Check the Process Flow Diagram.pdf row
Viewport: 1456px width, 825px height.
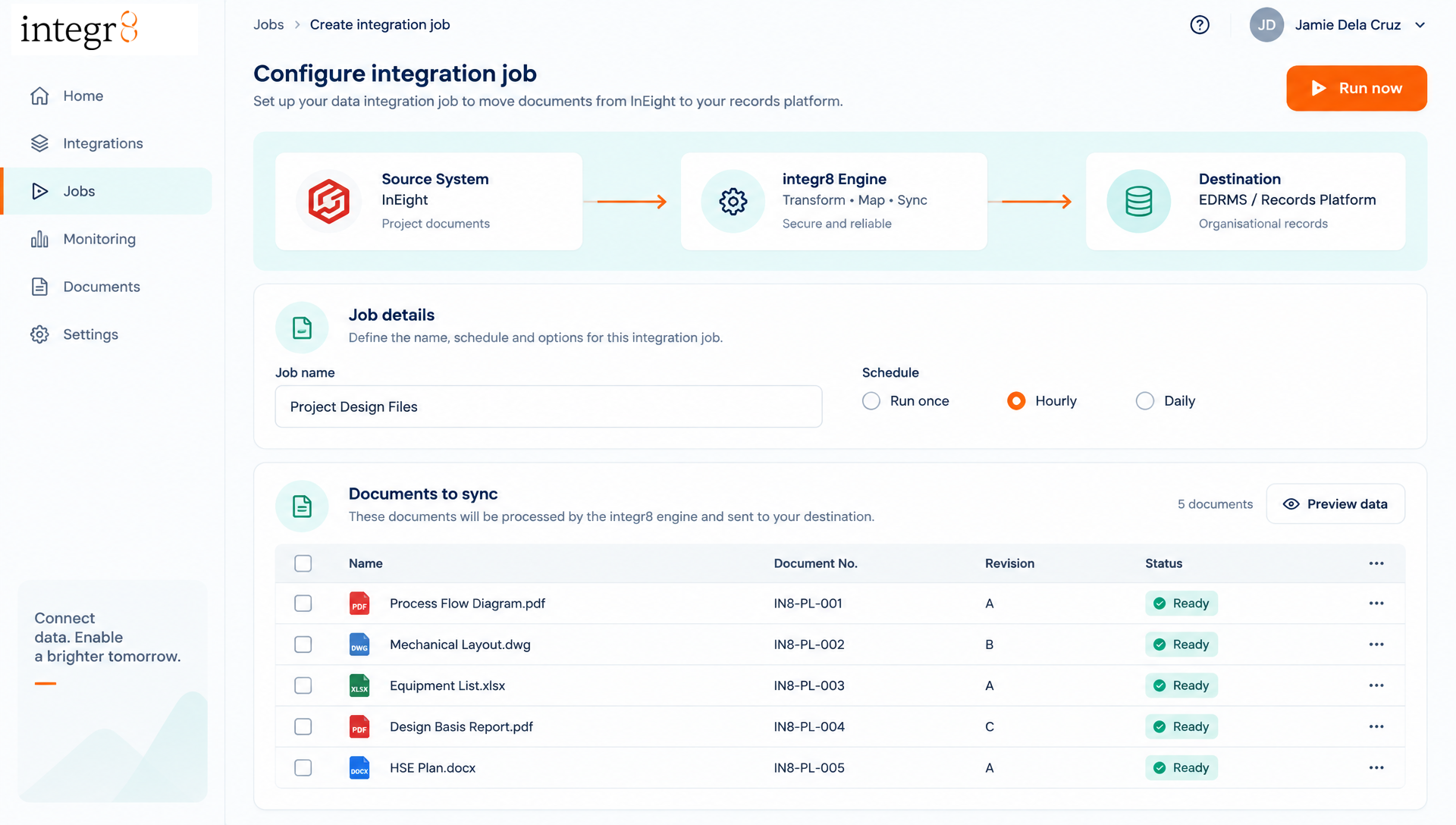pos(303,604)
